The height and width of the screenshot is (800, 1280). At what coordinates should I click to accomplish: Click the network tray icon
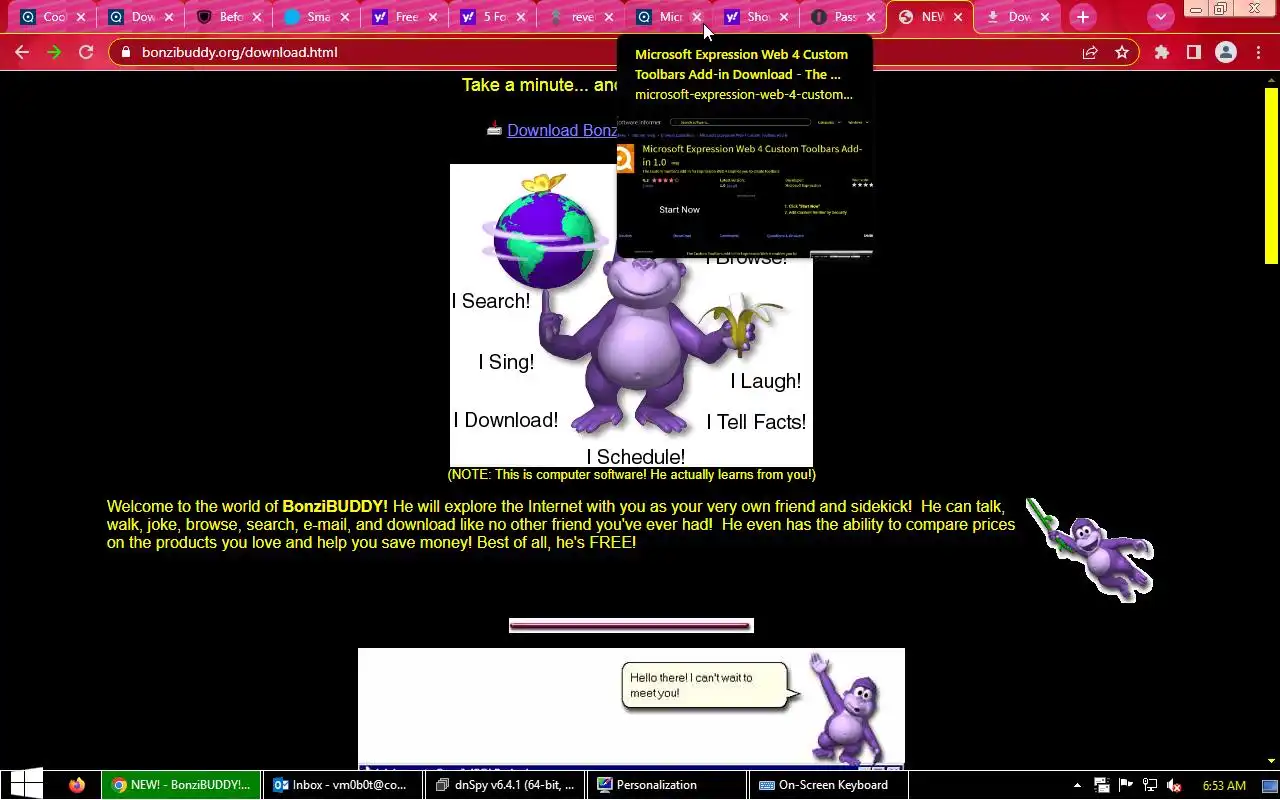[x=1150, y=785]
